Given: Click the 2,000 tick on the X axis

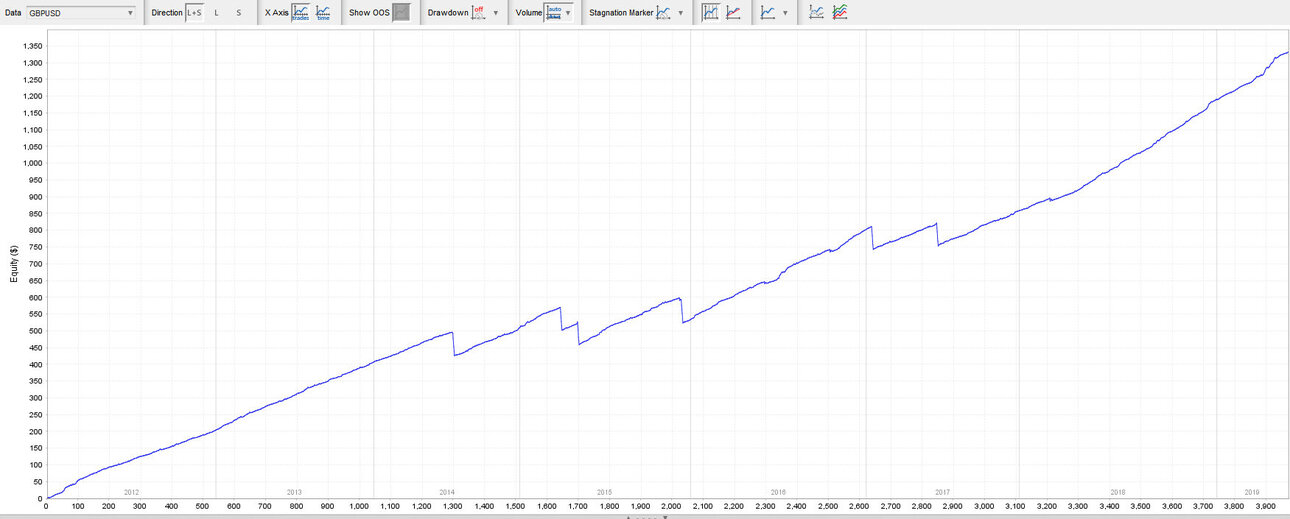Looking at the screenshot, I should click(672, 507).
